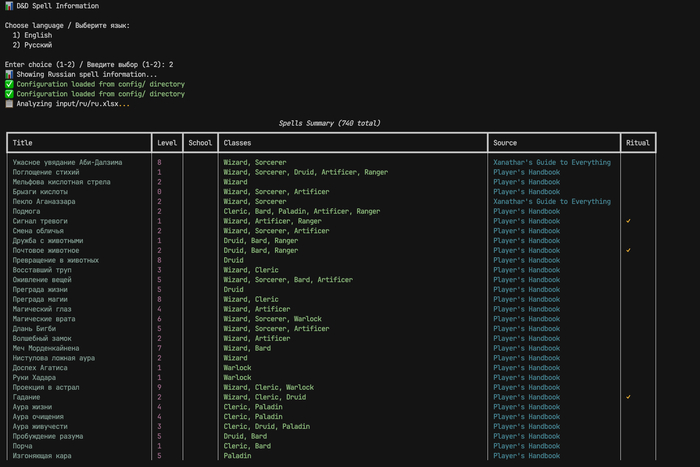The width and height of the screenshot is (700, 467).
Task: Click the spell title 'Превращение в животных'
Action: point(56,260)
